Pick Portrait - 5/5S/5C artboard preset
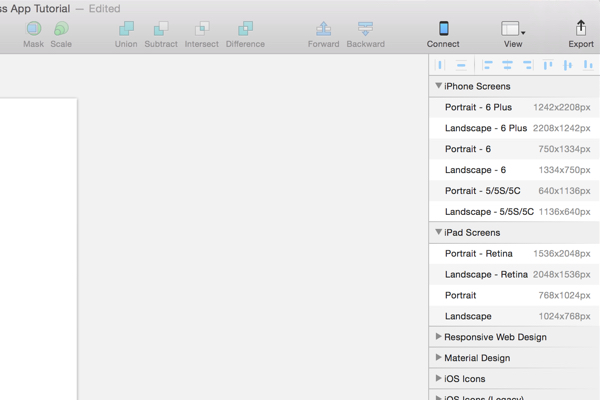This screenshot has width=600, height=400. [514, 191]
